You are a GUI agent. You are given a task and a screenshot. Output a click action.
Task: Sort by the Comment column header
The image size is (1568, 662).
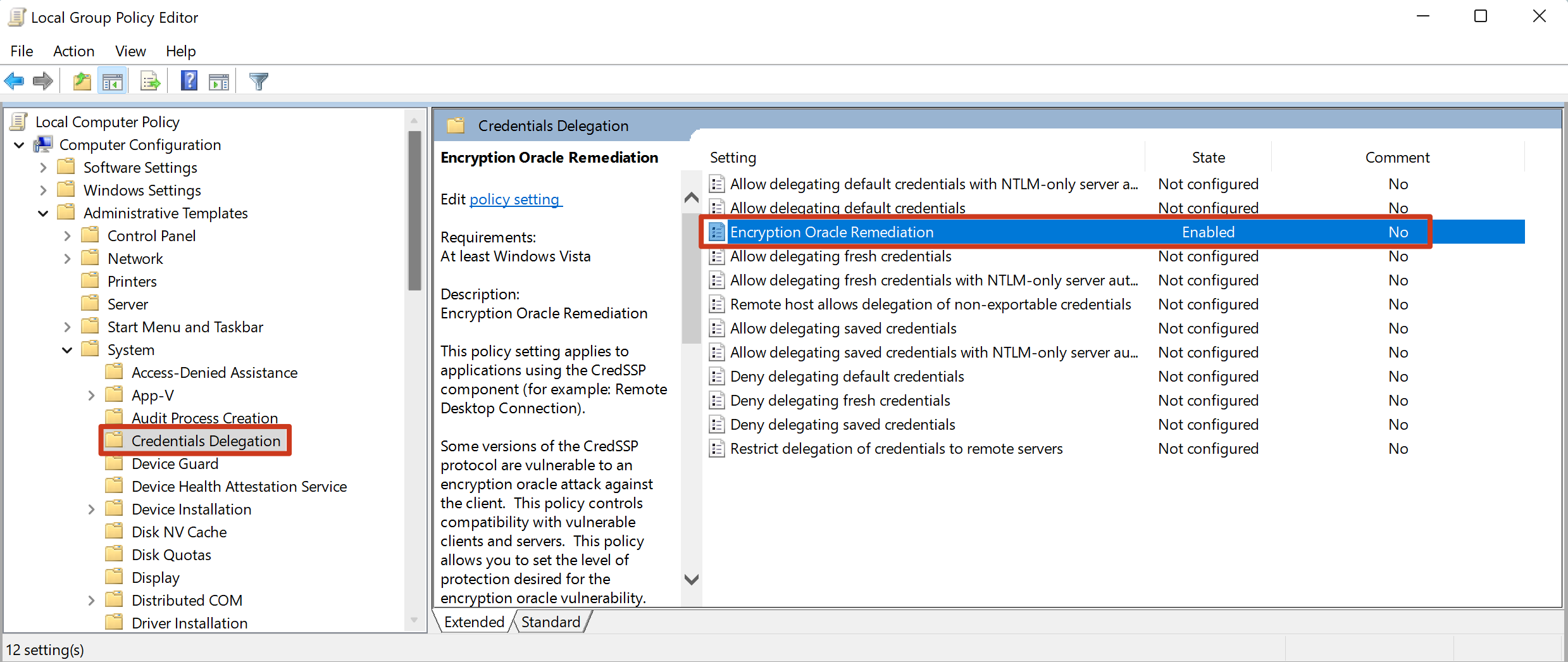(x=1397, y=158)
